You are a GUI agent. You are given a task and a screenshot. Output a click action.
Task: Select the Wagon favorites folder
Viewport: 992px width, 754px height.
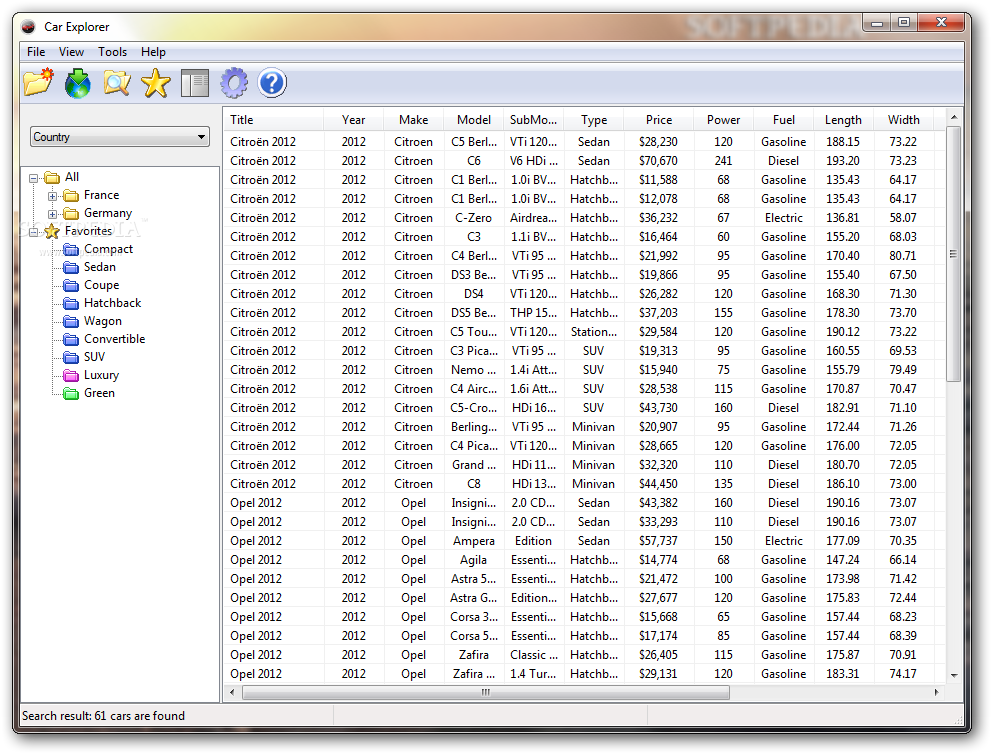click(102, 321)
